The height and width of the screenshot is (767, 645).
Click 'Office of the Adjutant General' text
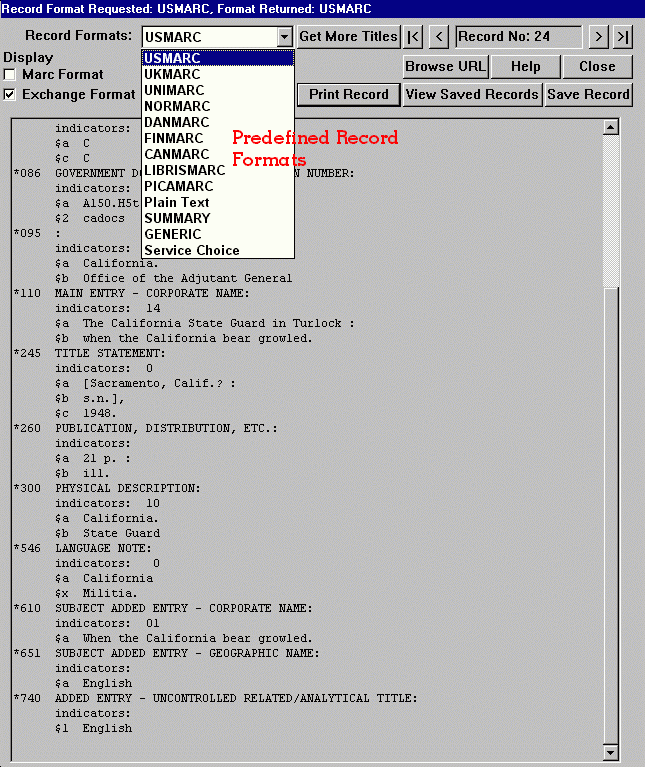188,278
